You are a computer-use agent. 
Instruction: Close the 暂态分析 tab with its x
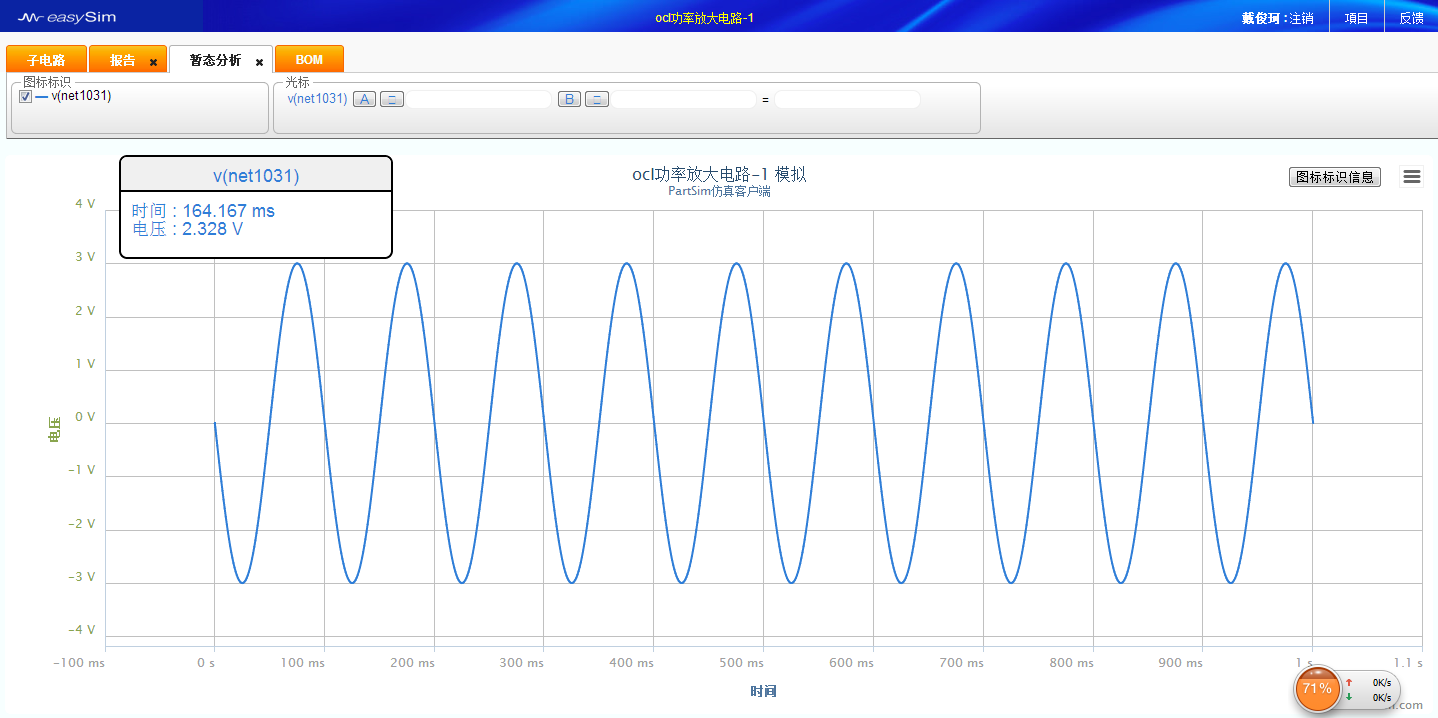point(259,62)
